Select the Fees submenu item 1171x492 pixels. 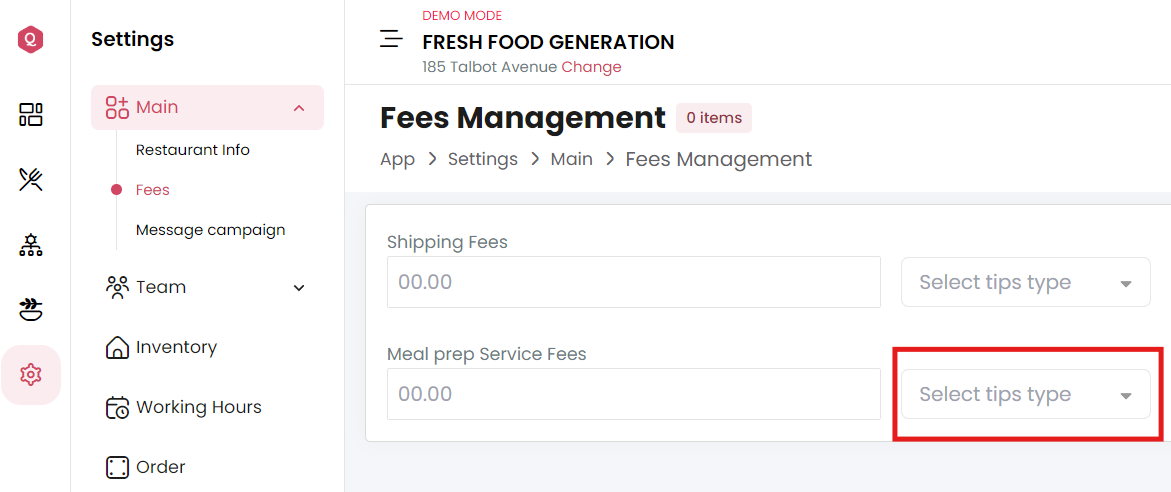coord(152,190)
